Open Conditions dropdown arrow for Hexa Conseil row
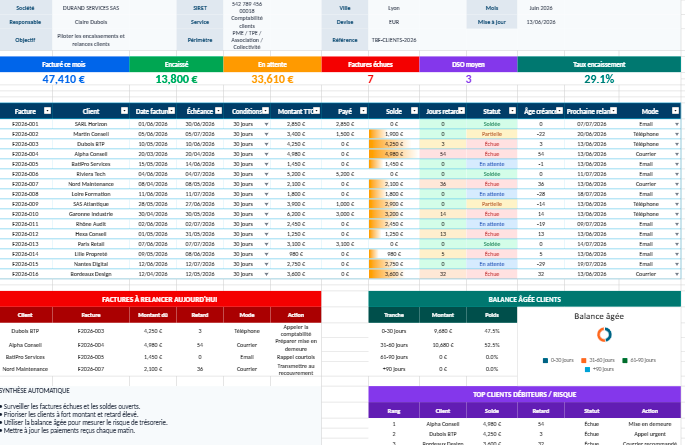The width and height of the screenshot is (685, 445). [x=266, y=234]
